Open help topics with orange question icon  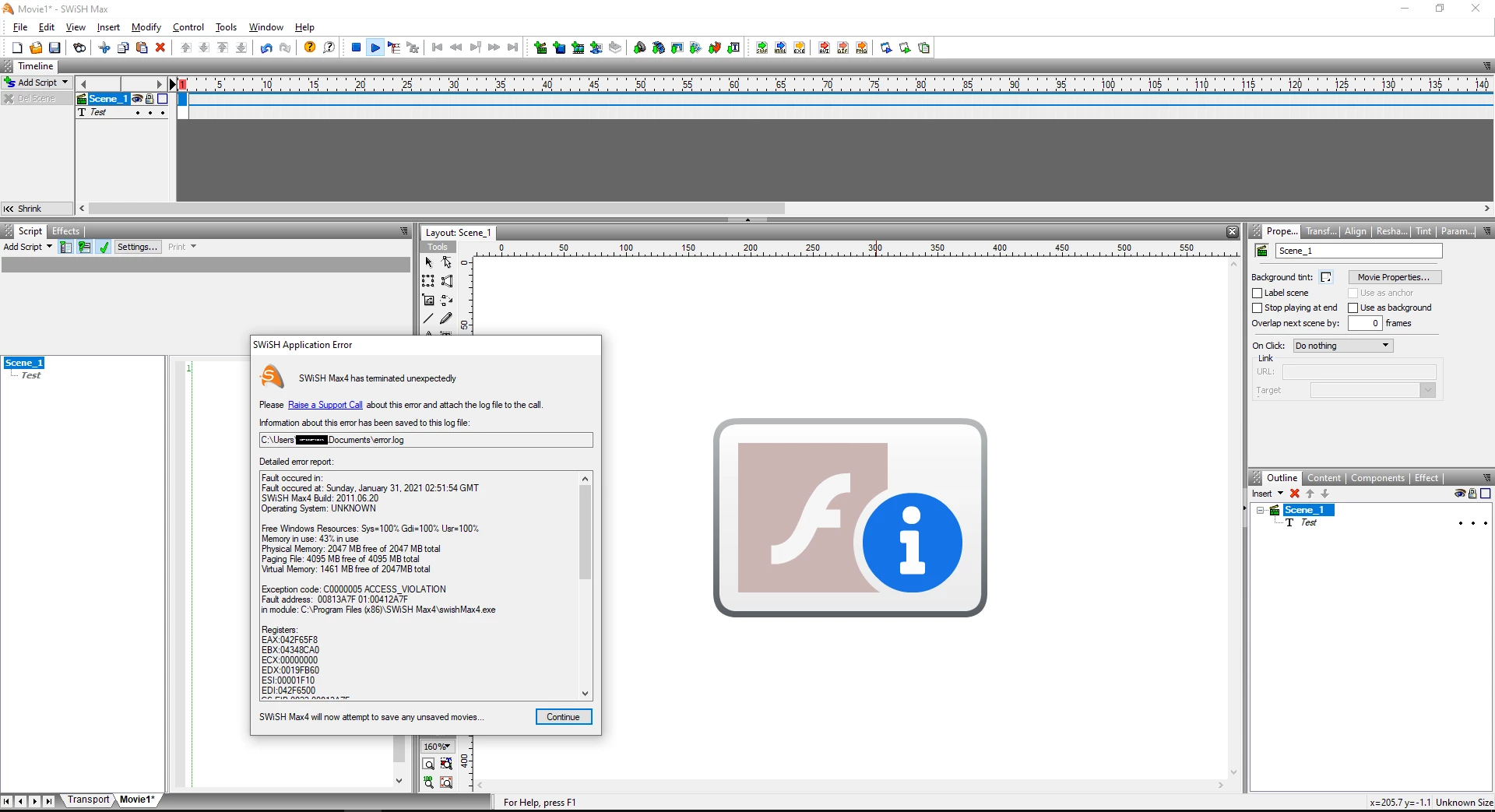point(310,48)
